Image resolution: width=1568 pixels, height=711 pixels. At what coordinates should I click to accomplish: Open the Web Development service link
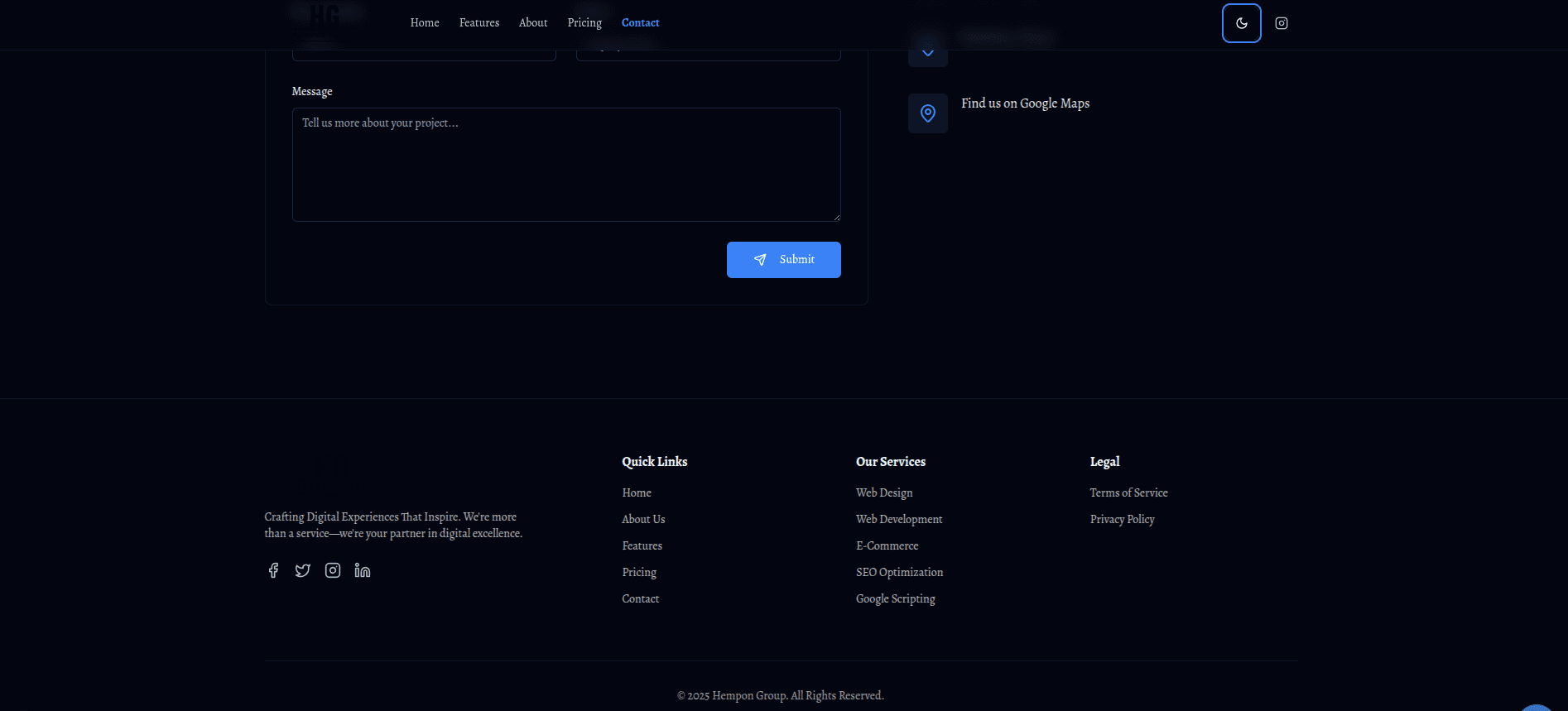(899, 520)
